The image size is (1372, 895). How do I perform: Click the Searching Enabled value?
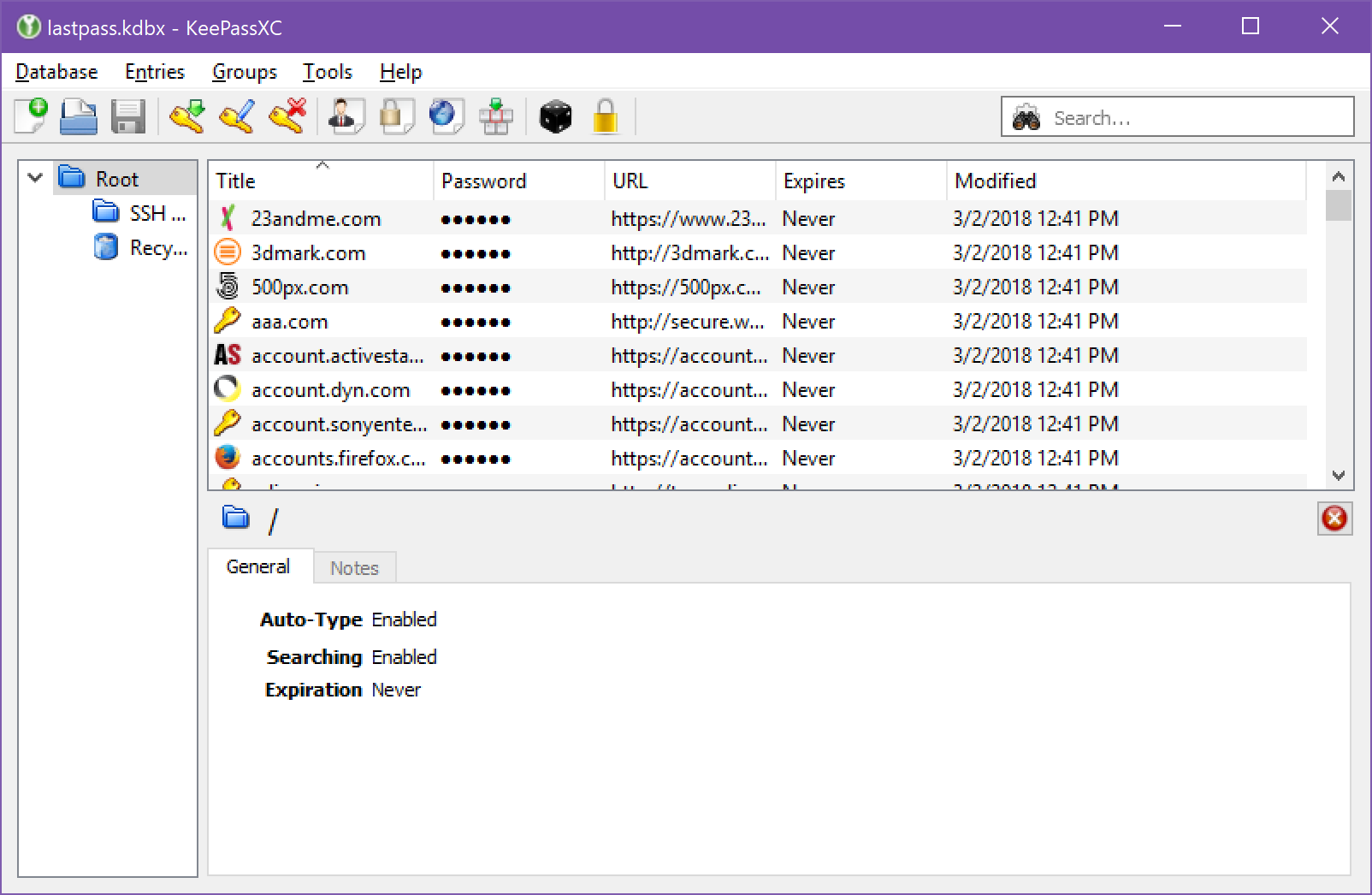pyautogui.click(x=404, y=657)
